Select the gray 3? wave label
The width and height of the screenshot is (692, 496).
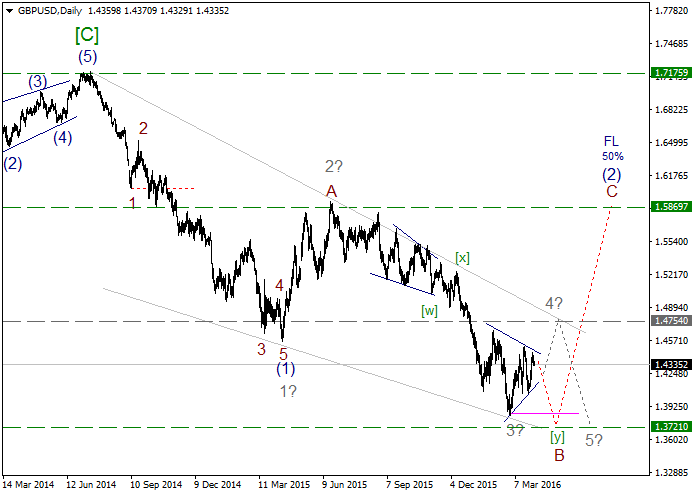coord(515,431)
